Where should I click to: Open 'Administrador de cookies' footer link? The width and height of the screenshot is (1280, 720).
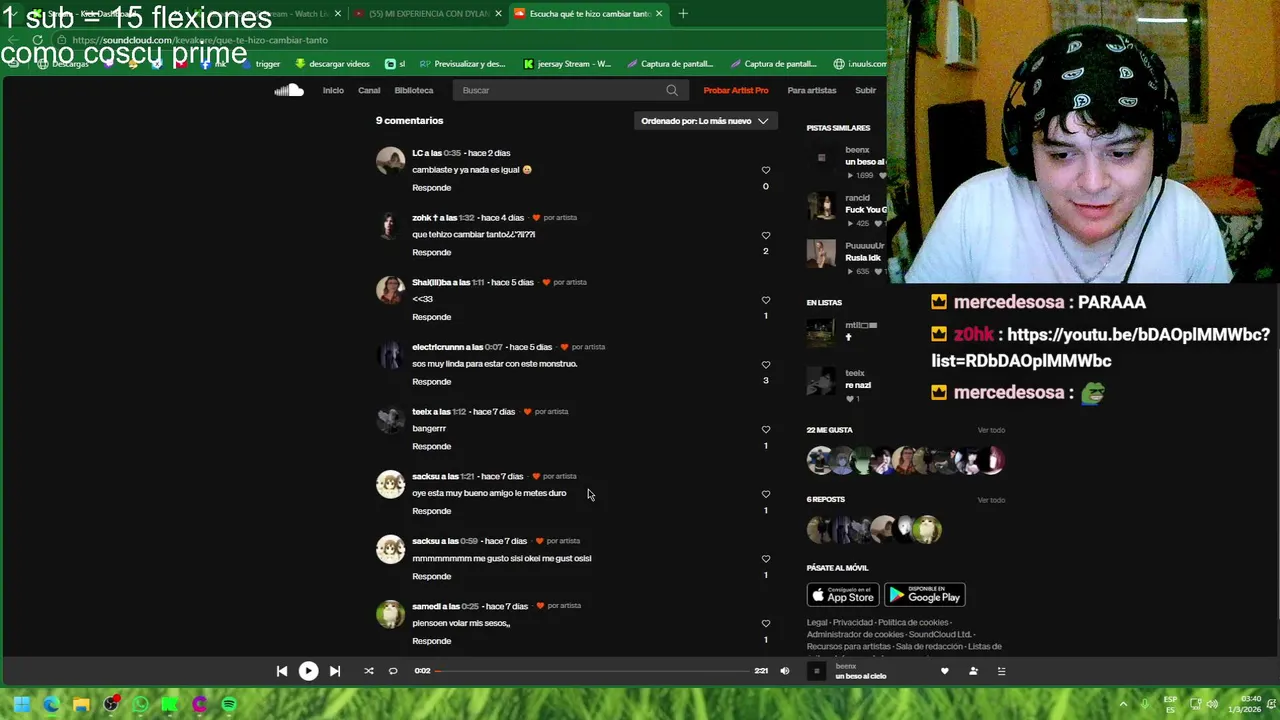click(855, 634)
